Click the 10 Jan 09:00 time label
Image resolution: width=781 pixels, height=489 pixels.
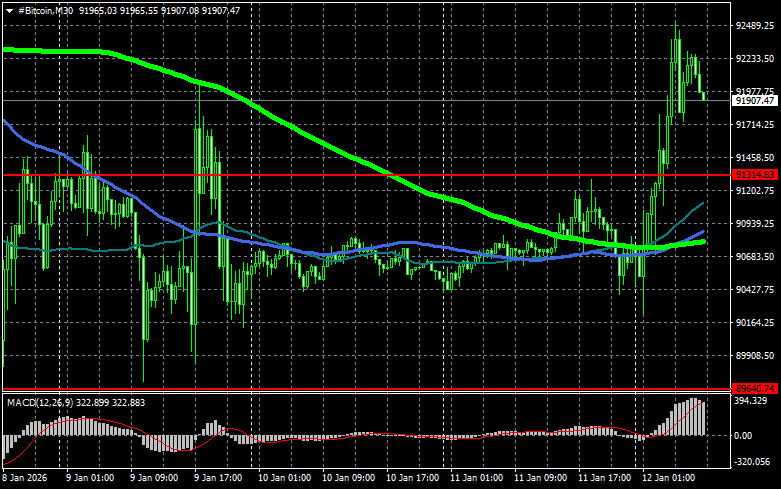[x=348, y=478]
